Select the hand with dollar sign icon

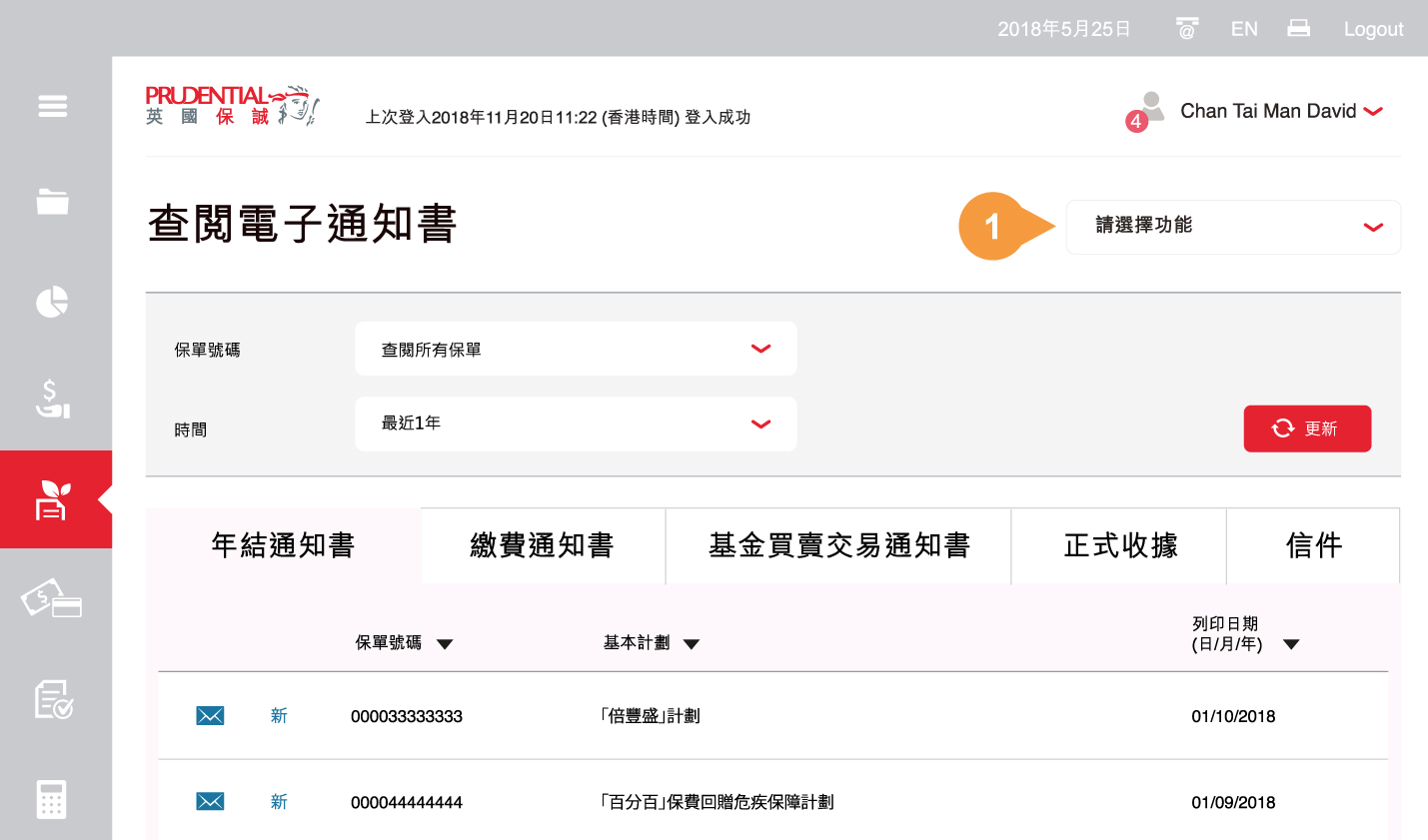click(53, 399)
